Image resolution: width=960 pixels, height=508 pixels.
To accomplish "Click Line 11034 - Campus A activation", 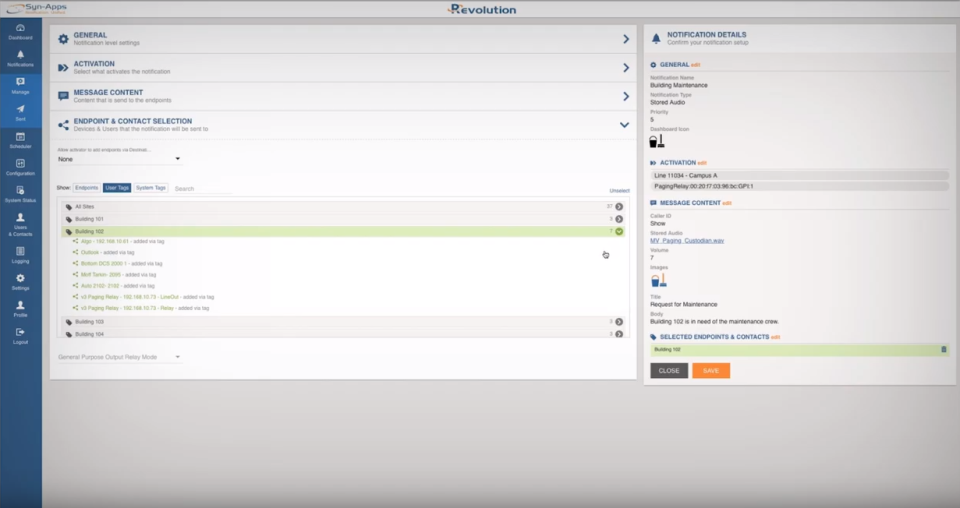I will tap(799, 176).
